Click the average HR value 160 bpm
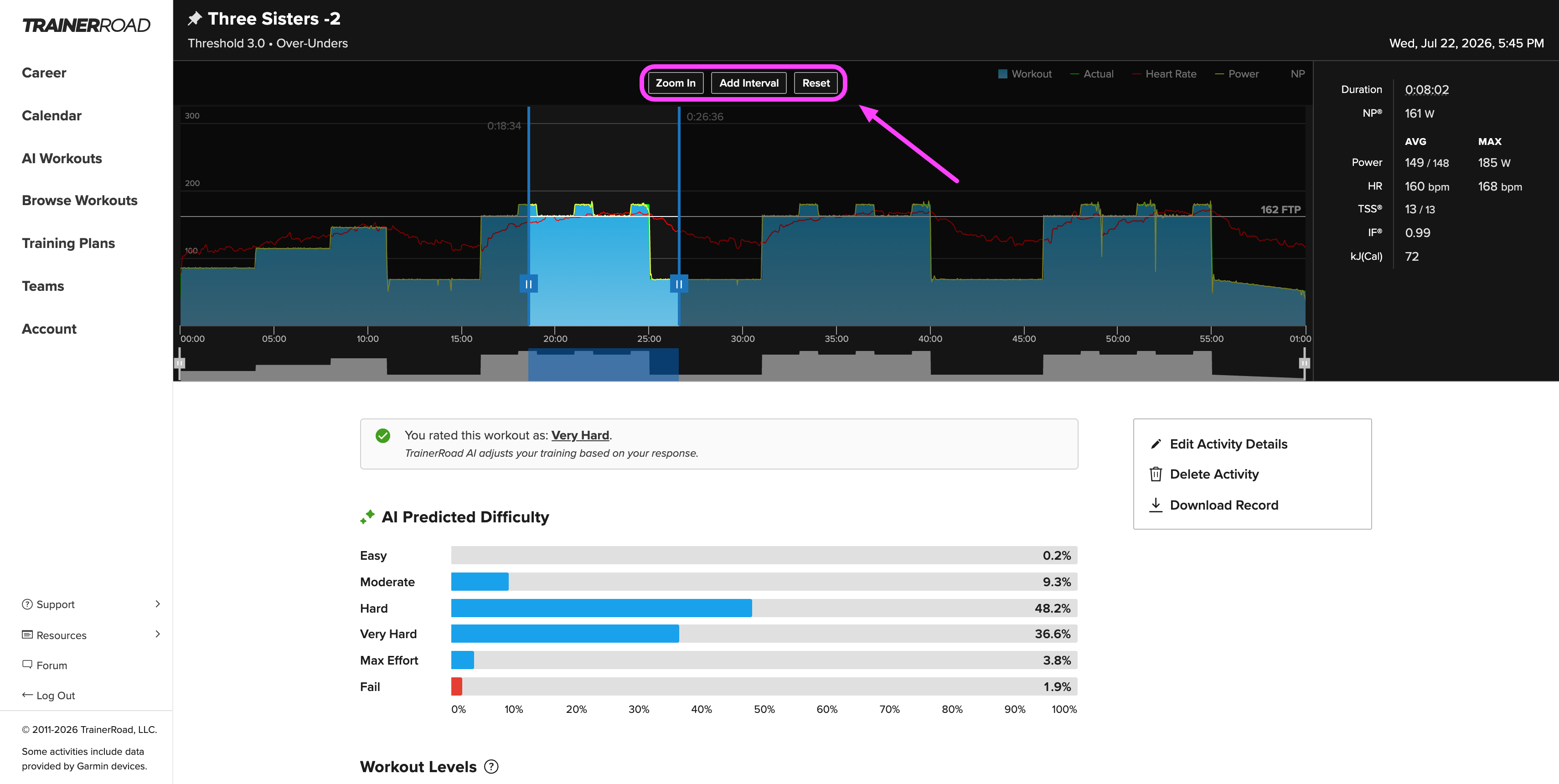 coord(1426,186)
